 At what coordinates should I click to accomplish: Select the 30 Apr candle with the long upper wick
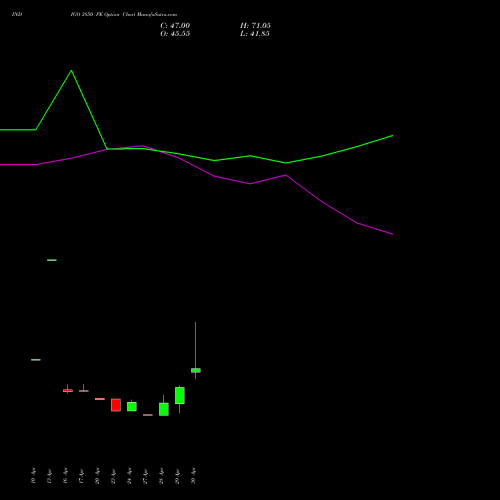[x=196, y=370]
